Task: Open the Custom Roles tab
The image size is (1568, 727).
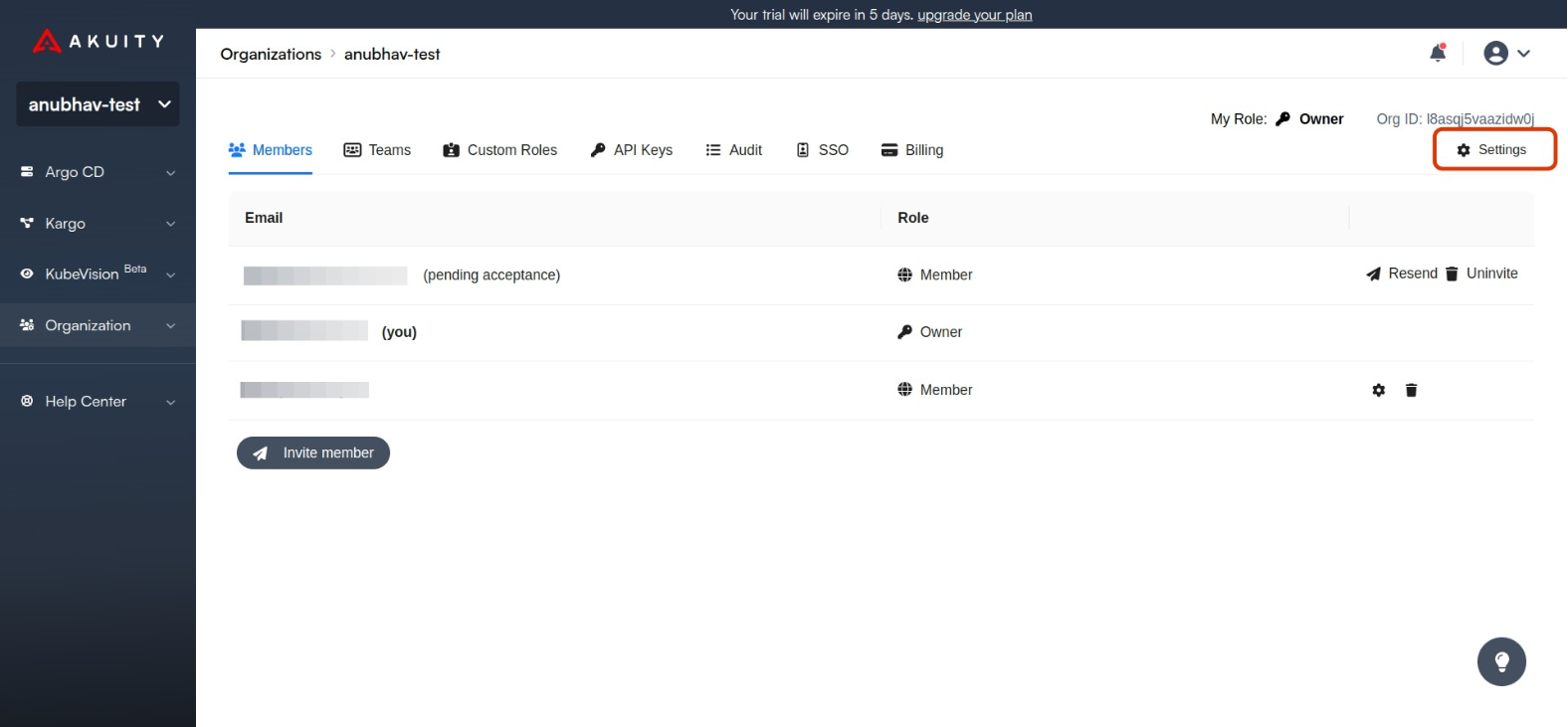Action: (500, 150)
